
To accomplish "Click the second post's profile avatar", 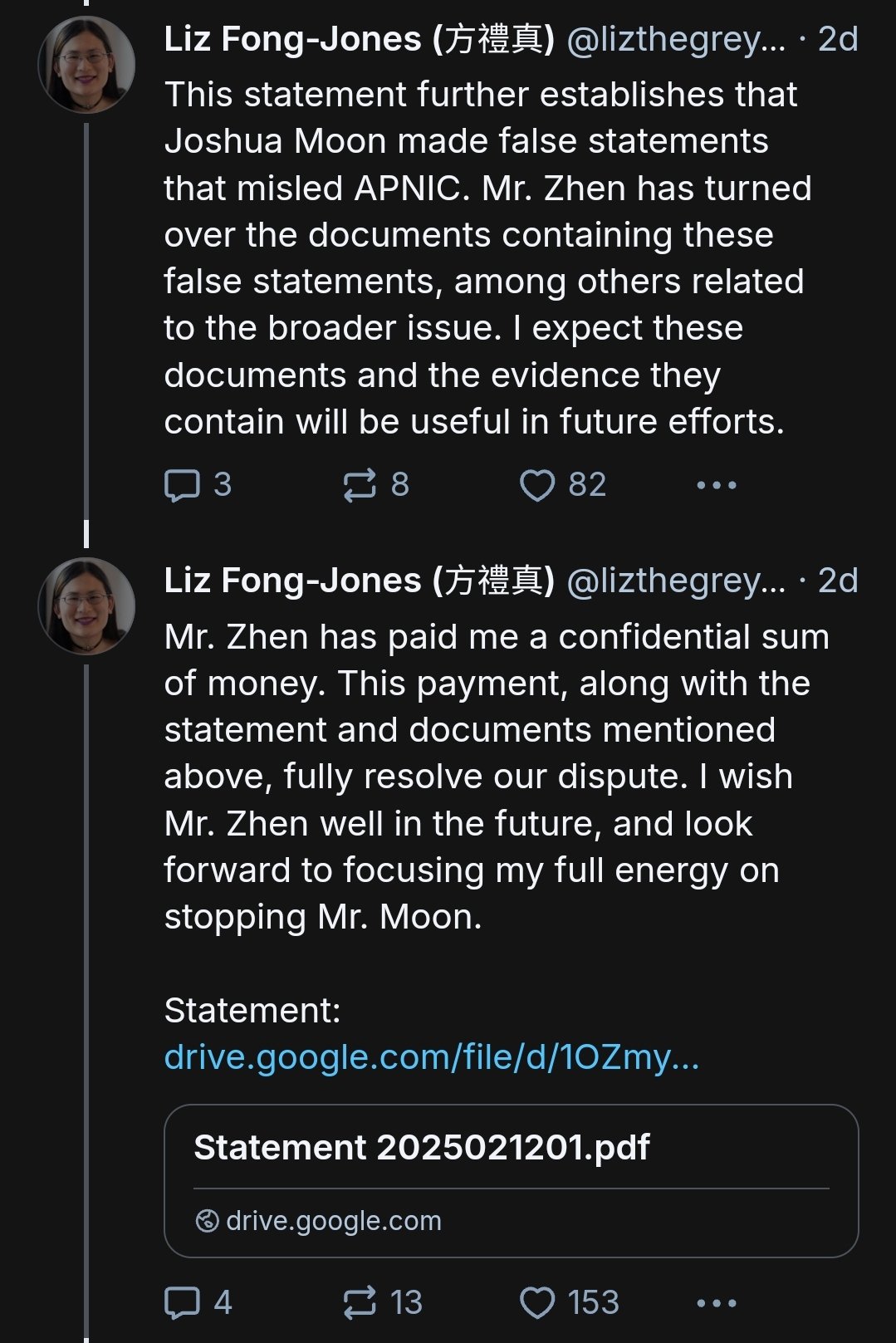I will point(86,606).
